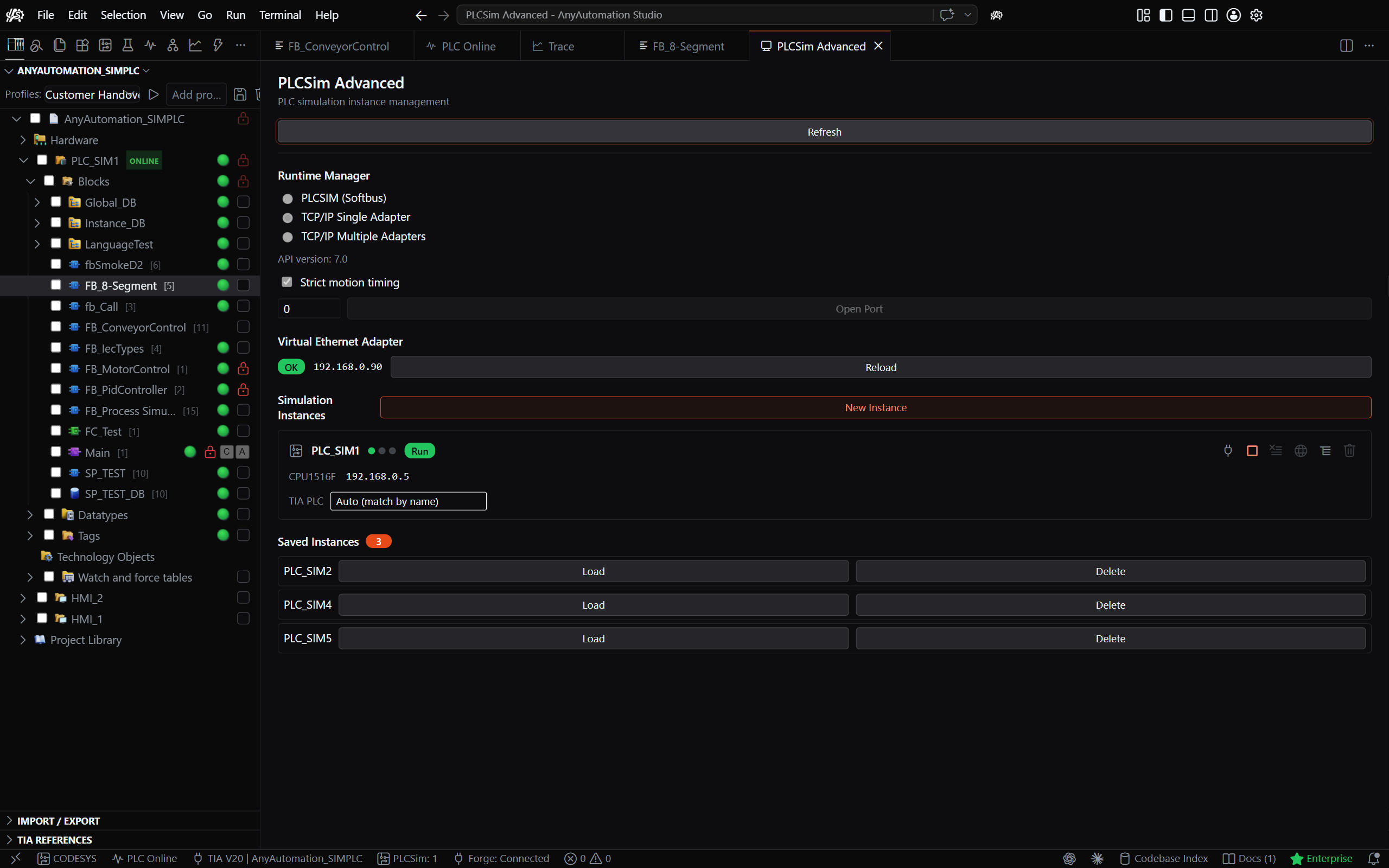
Task: Click the command center search box
Action: 694,15
